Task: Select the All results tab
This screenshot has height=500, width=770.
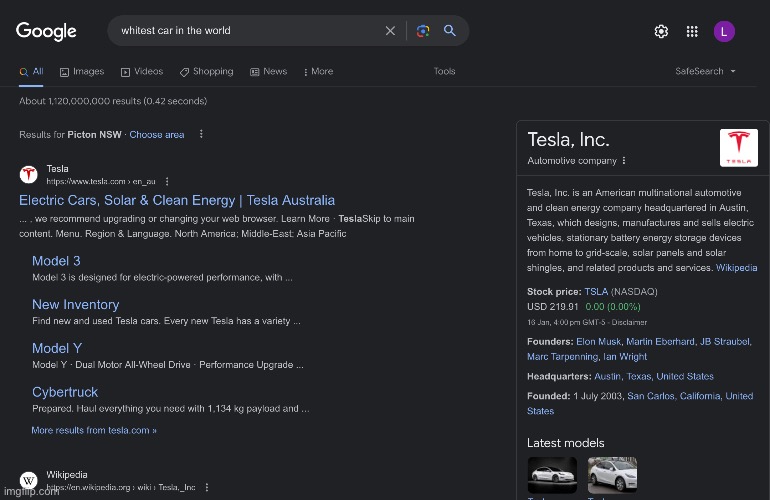Action: pyautogui.click(x=31, y=72)
